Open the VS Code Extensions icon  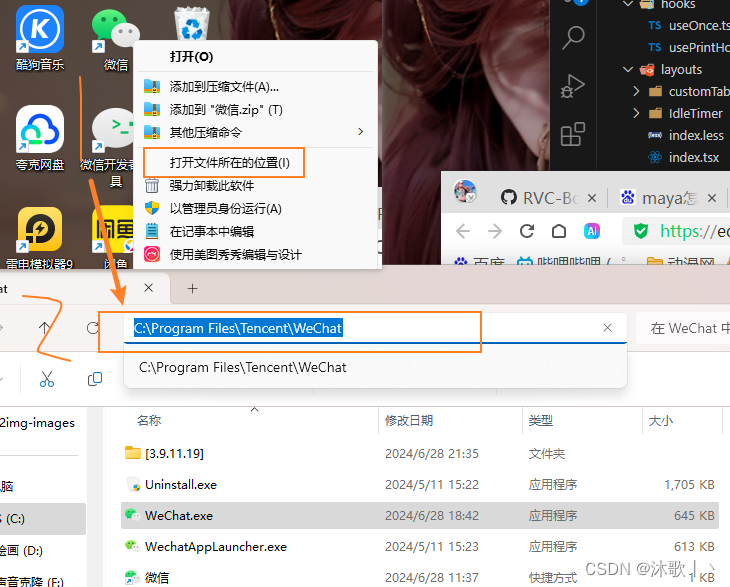point(573,134)
